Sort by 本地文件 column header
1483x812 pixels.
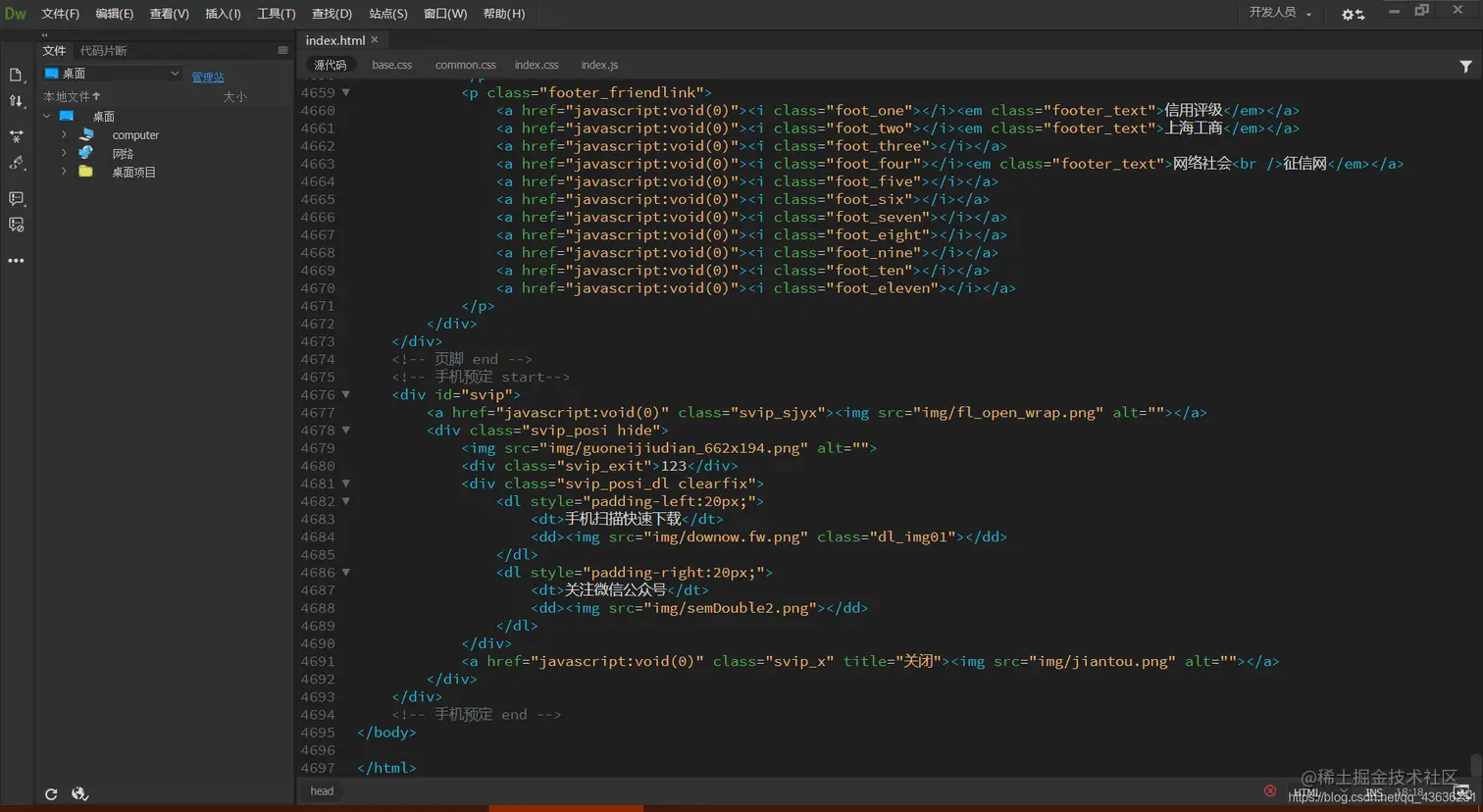coord(72,96)
